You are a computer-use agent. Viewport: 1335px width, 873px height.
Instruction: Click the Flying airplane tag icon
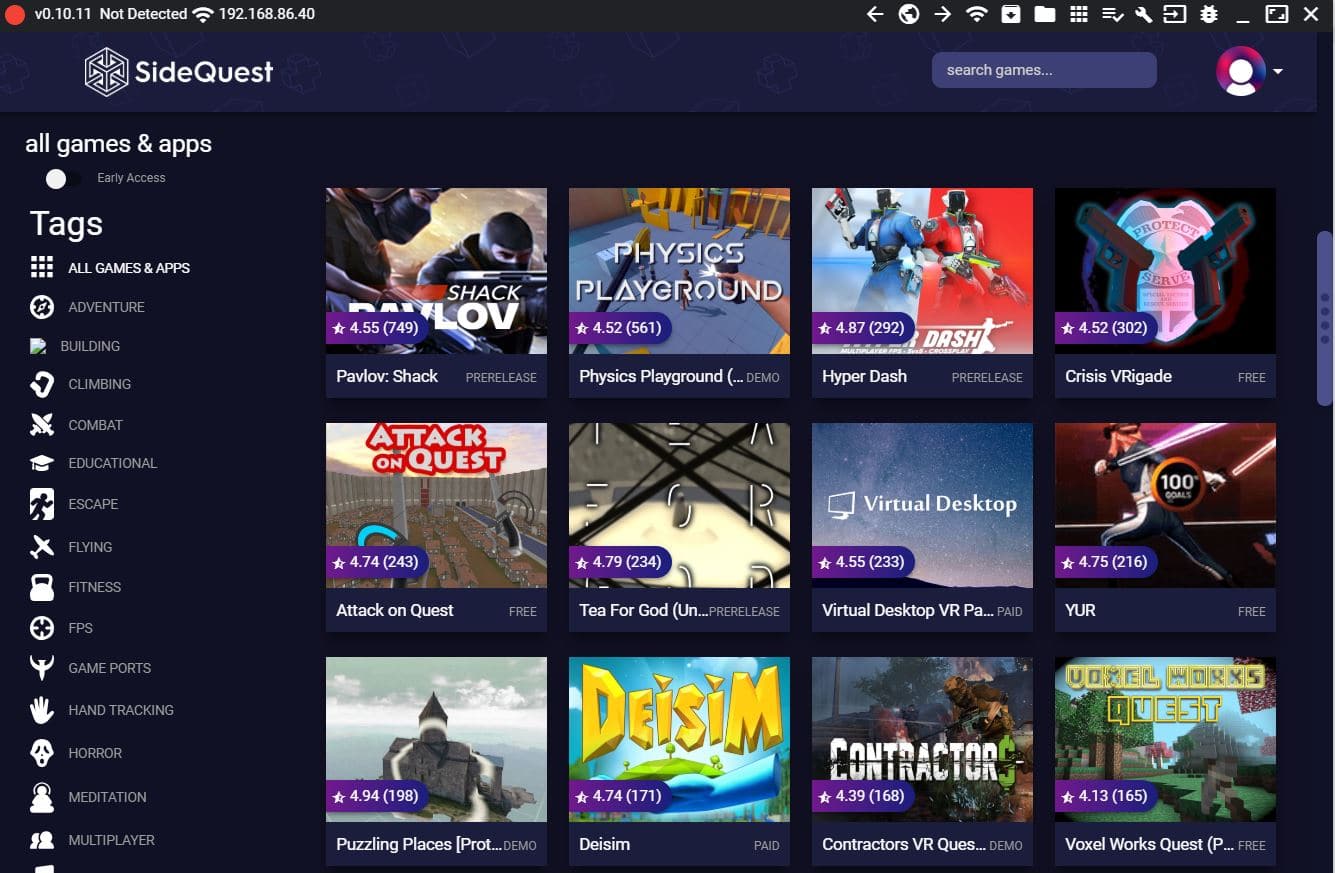(x=42, y=546)
